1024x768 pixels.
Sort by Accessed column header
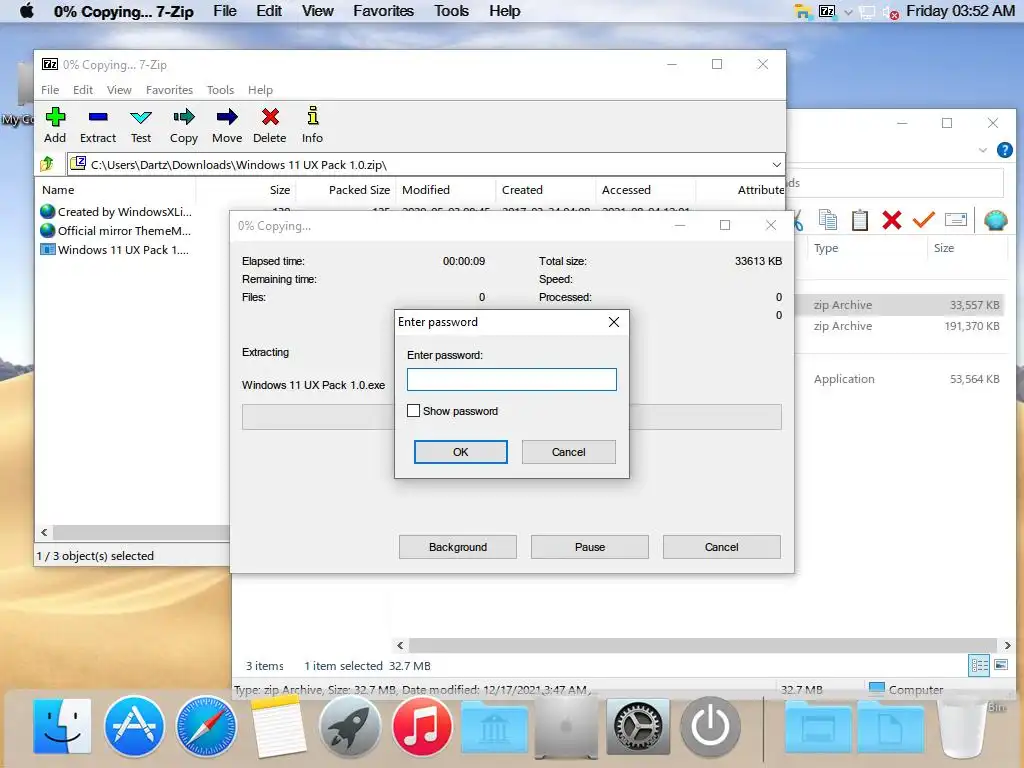pos(645,190)
